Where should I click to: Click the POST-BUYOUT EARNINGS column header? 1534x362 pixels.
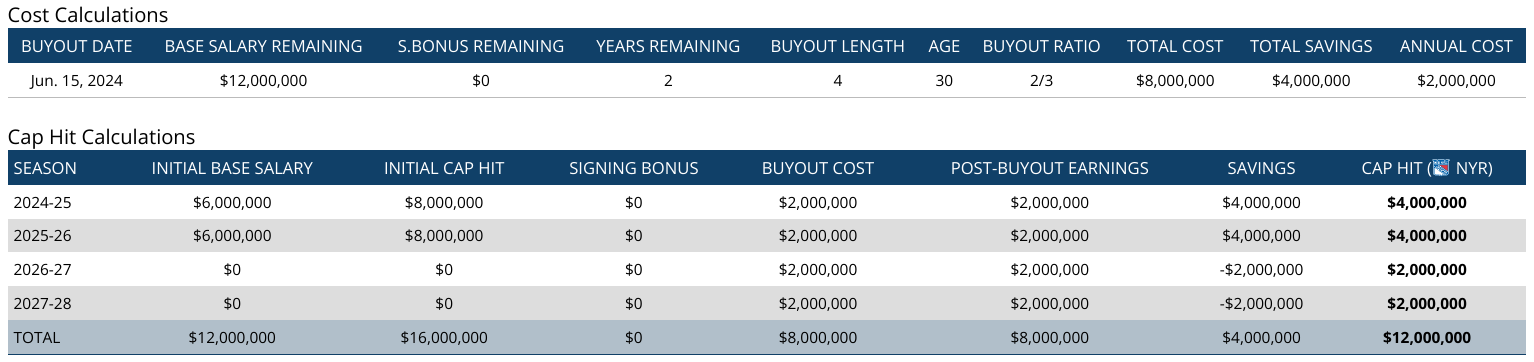pos(1049,168)
